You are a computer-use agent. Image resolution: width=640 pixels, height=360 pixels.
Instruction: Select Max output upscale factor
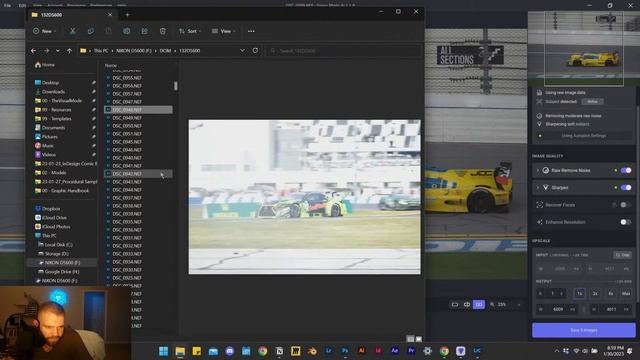[626, 293]
